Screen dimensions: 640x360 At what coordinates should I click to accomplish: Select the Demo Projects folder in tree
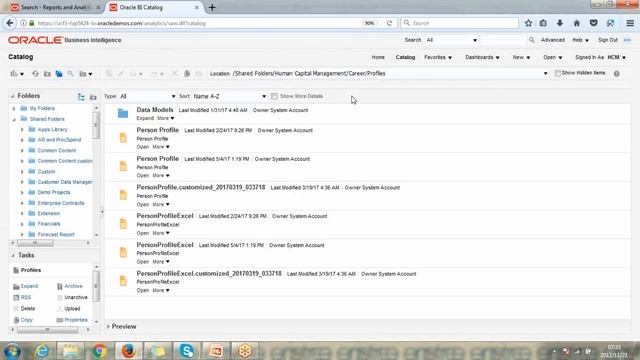53,192
